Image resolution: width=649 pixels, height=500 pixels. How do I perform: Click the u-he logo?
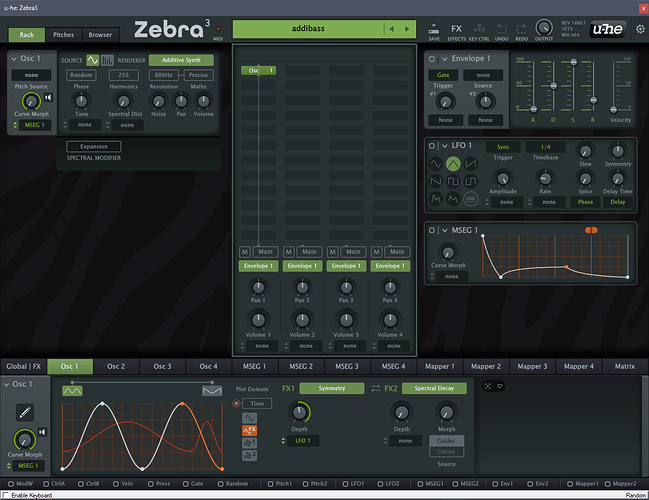(x=607, y=29)
